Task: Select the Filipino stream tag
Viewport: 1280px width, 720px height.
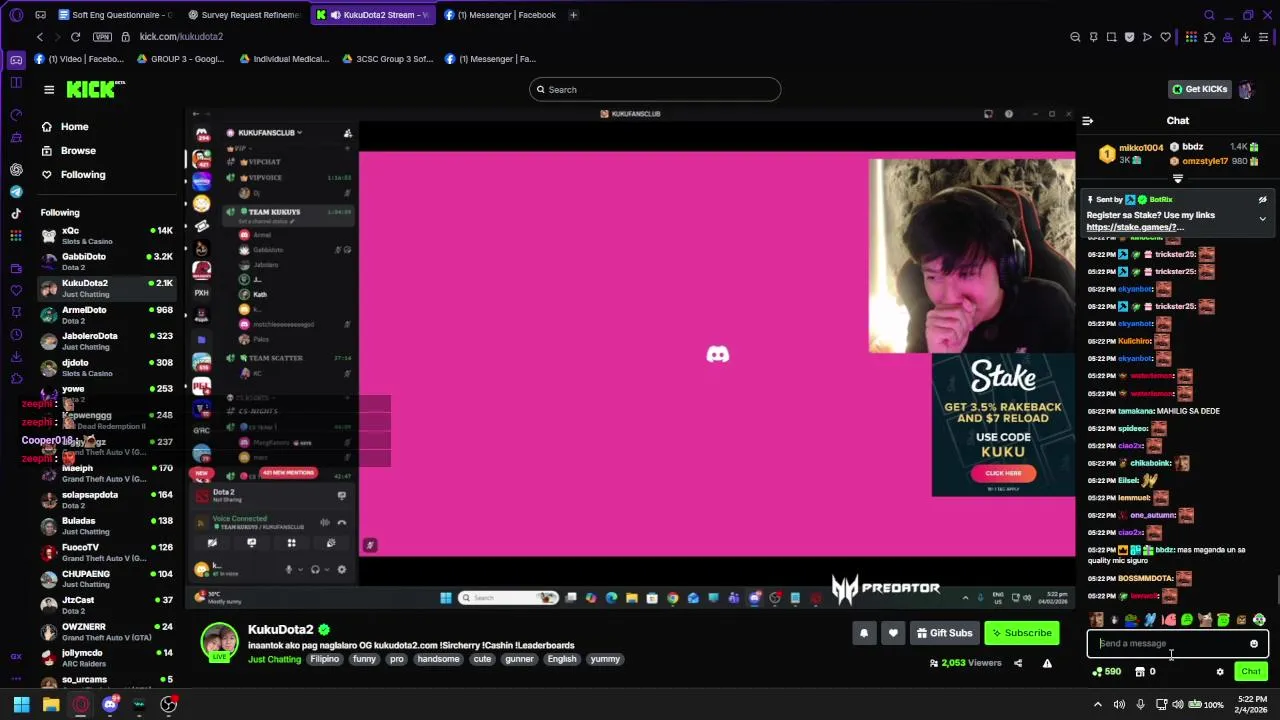Action: point(324,659)
